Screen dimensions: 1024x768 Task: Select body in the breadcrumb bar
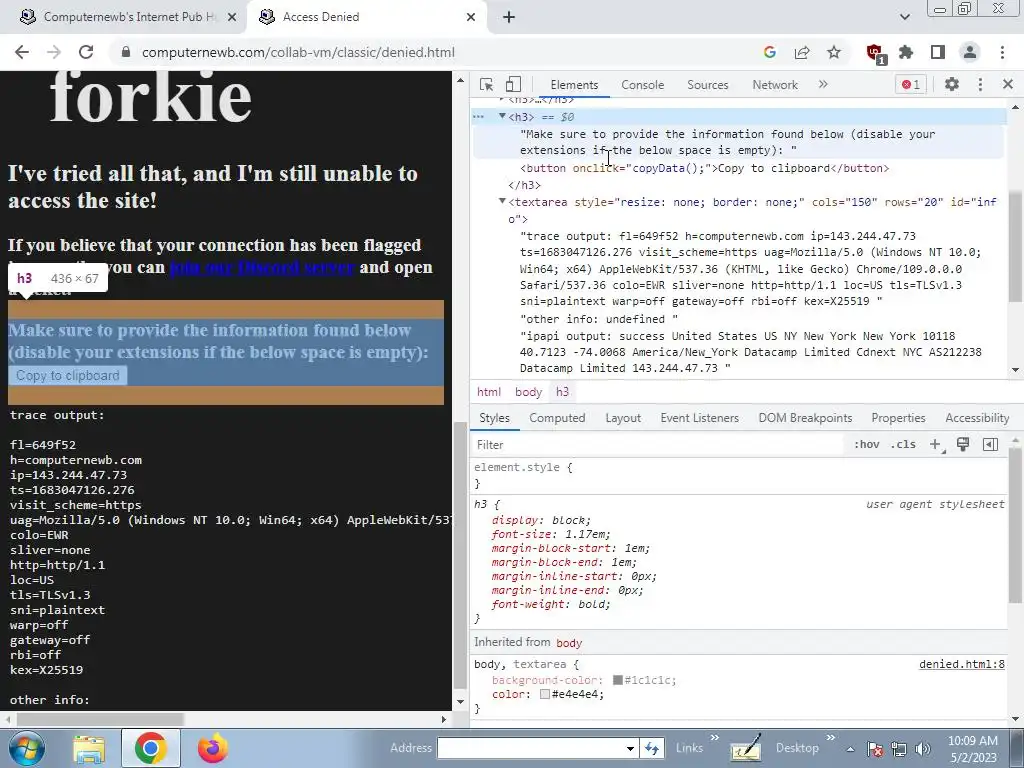tap(528, 392)
